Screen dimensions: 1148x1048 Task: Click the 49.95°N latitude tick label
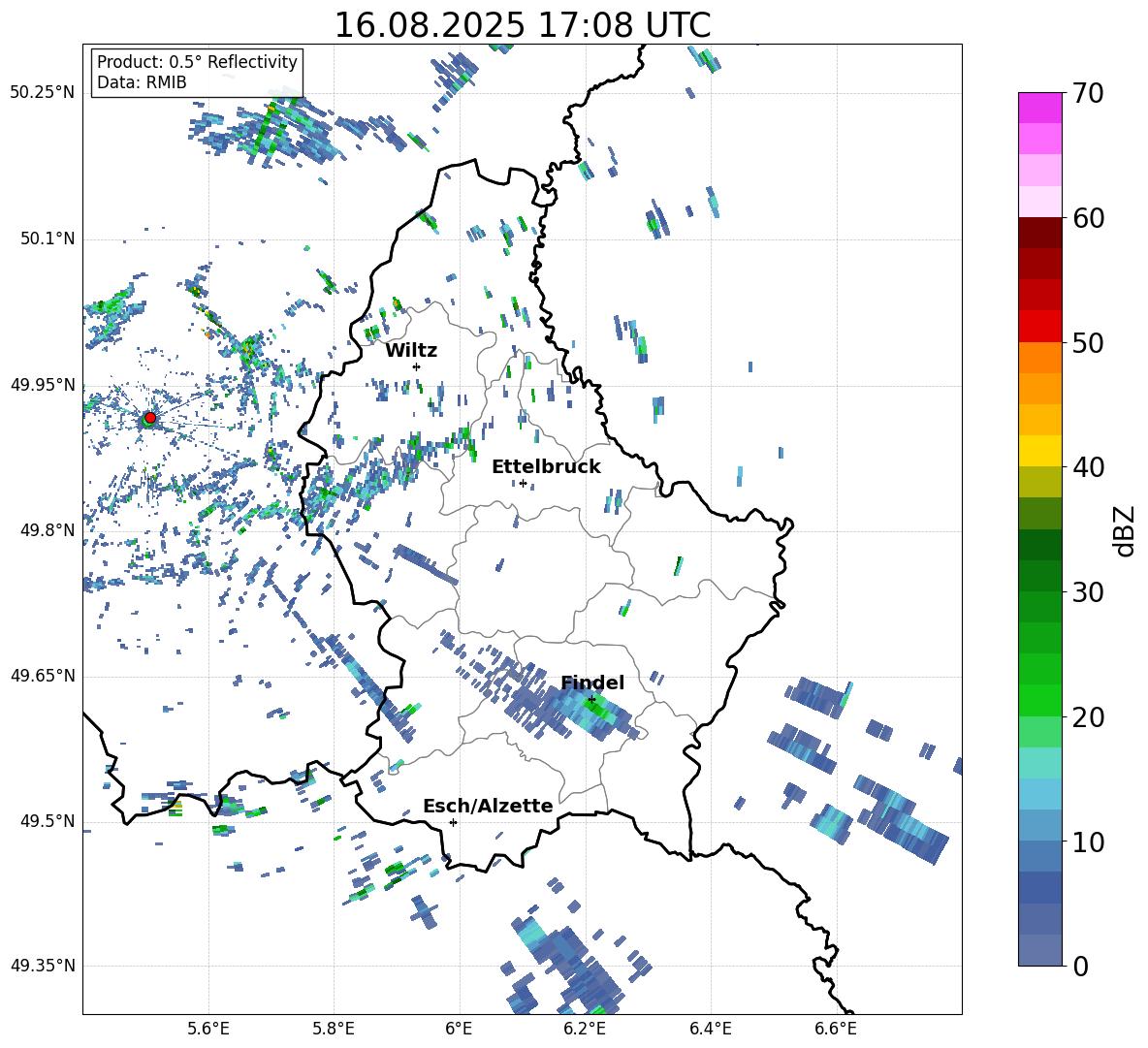pyautogui.click(x=43, y=385)
